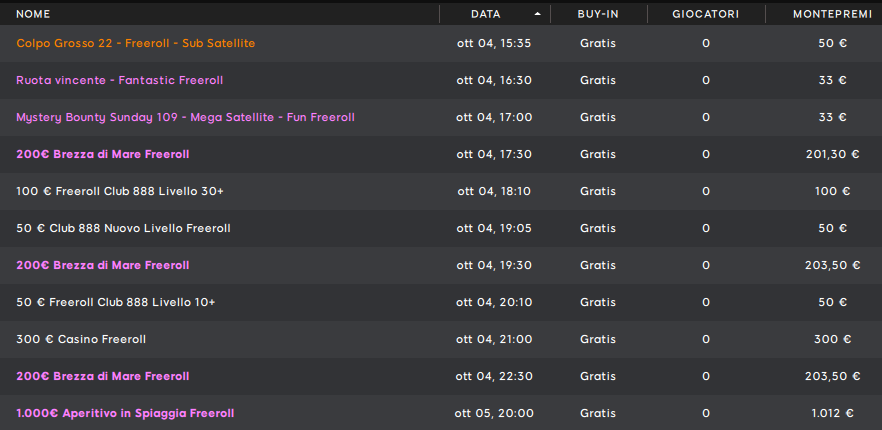Click the ott 04, 15:35 date cell
Viewport: 882px width, 430px height.
494,43
